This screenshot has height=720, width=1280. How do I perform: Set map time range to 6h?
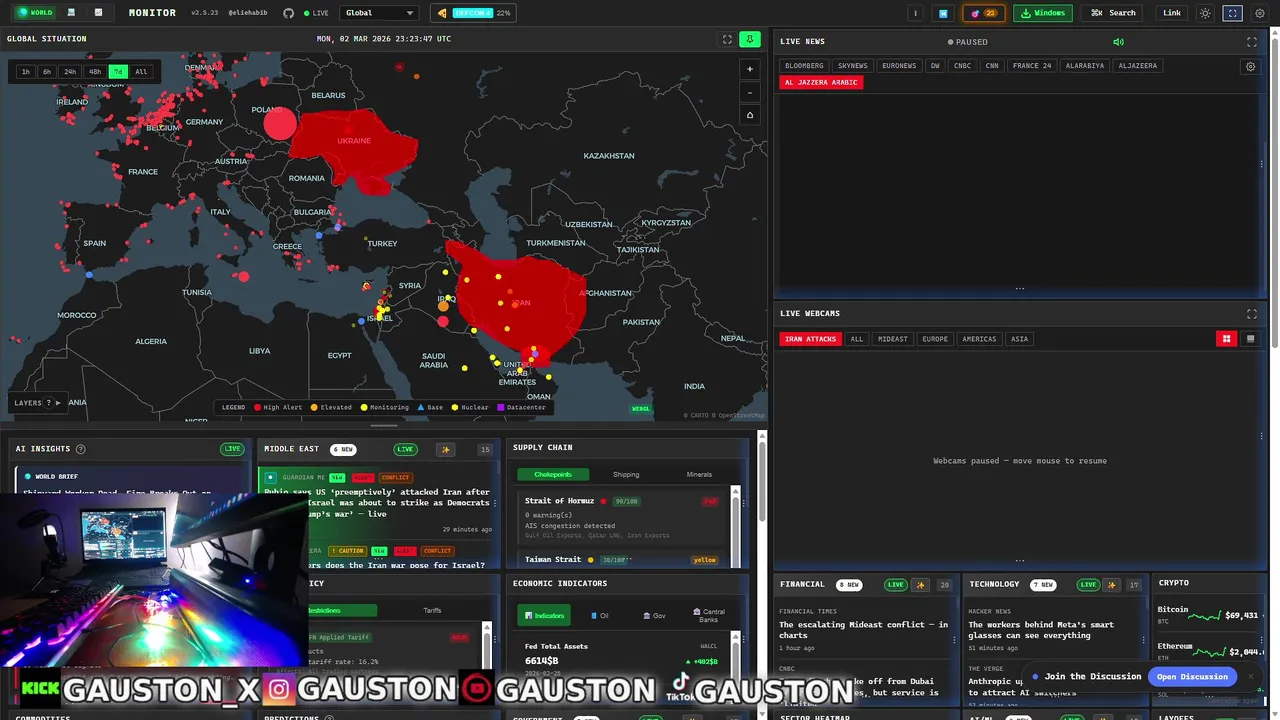pos(47,72)
